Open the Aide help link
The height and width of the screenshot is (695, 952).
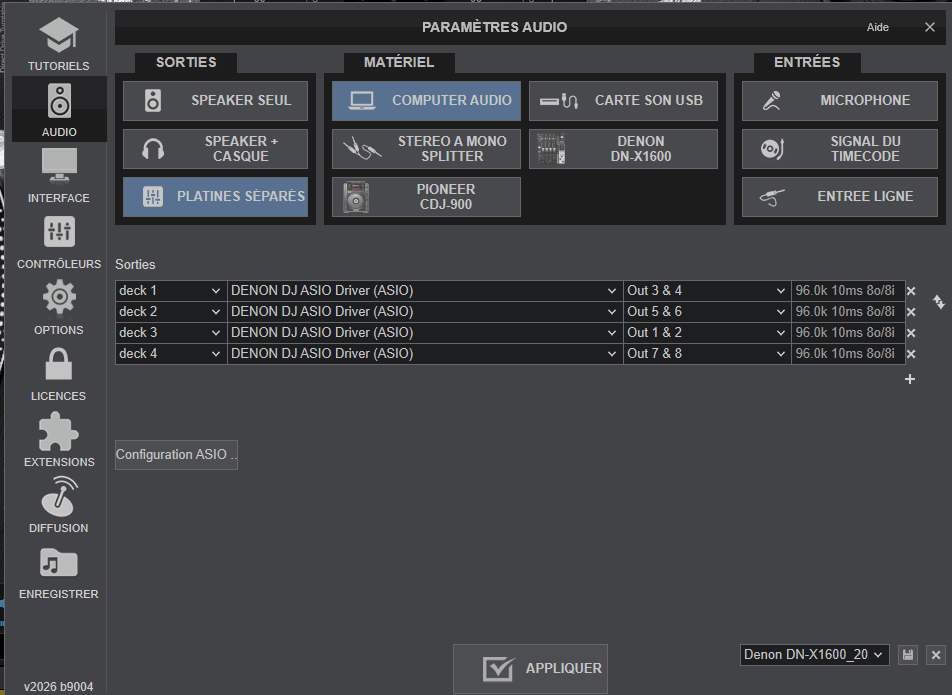coord(877,28)
